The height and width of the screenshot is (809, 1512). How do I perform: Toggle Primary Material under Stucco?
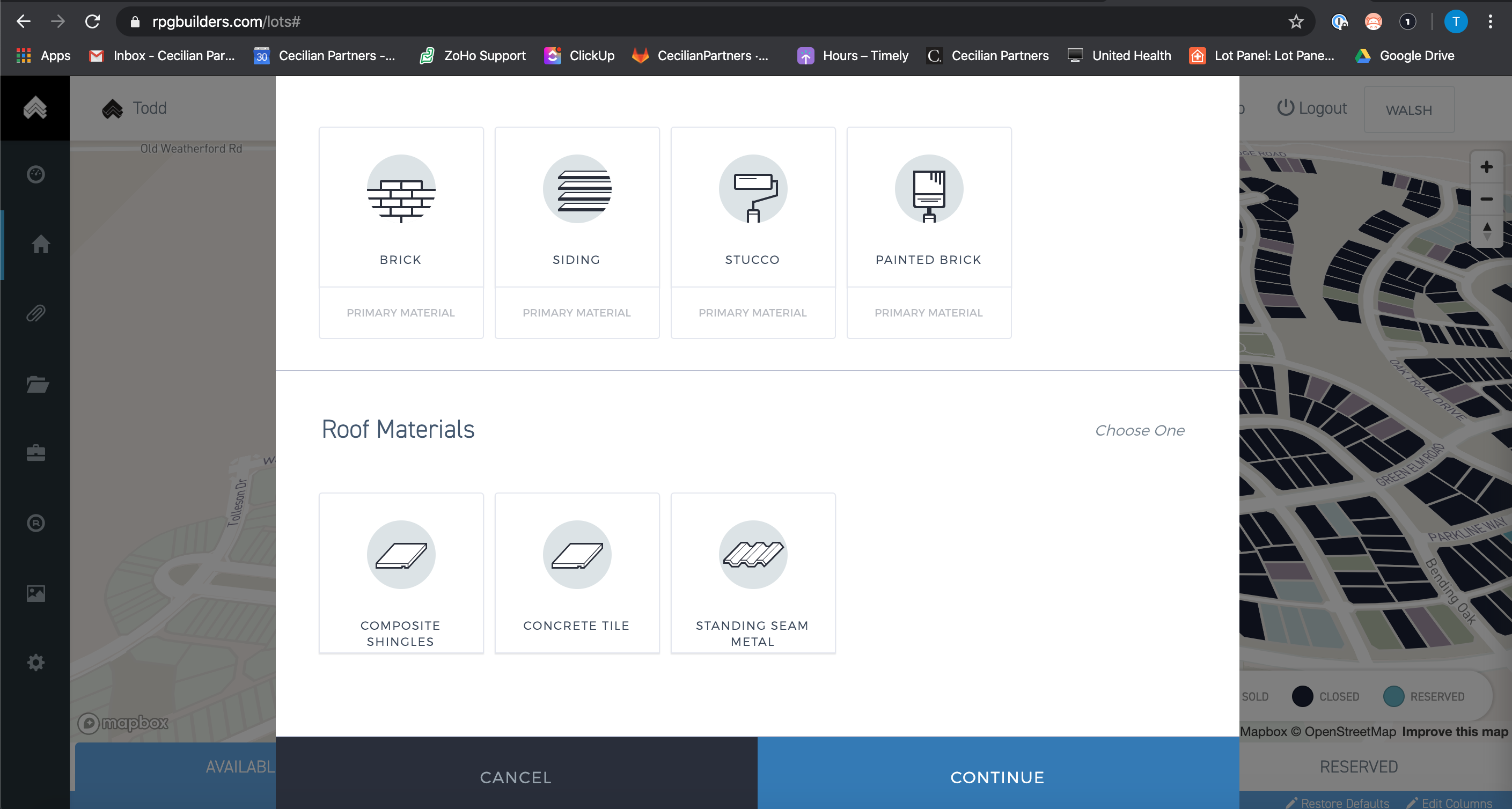tap(752, 313)
